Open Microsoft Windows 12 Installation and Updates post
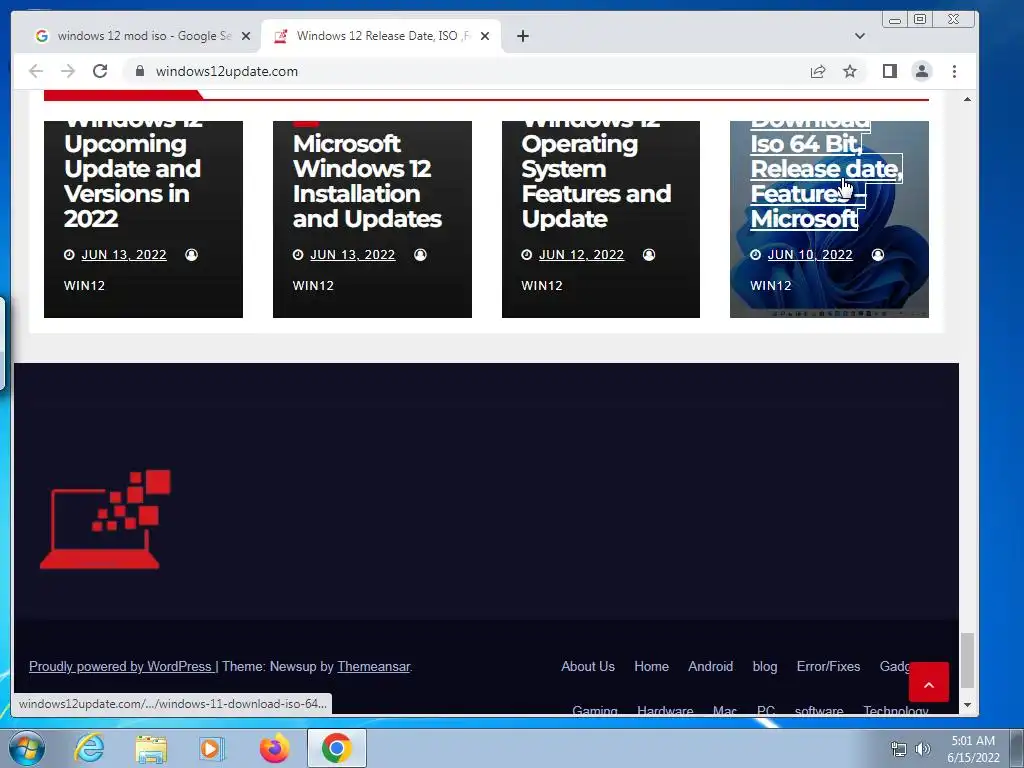The image size is (1024, 768). click(x=367, y=181)
